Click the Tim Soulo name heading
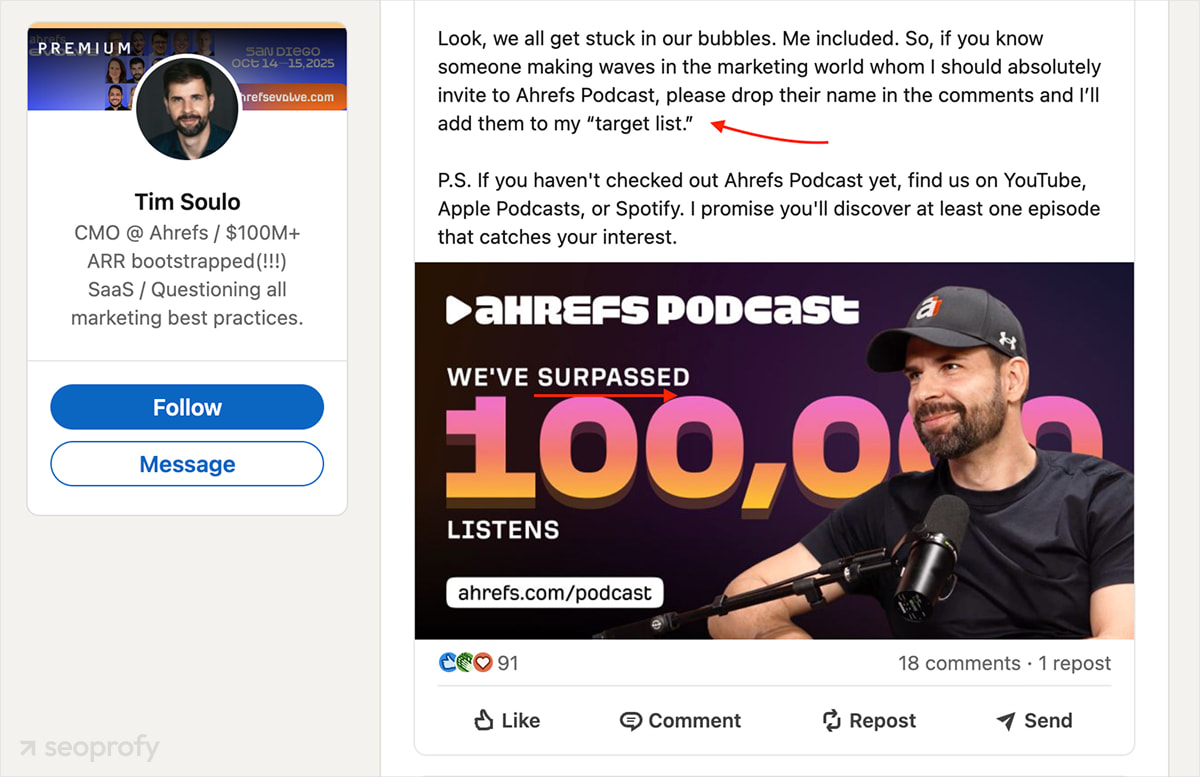 (x=188, y=202)
